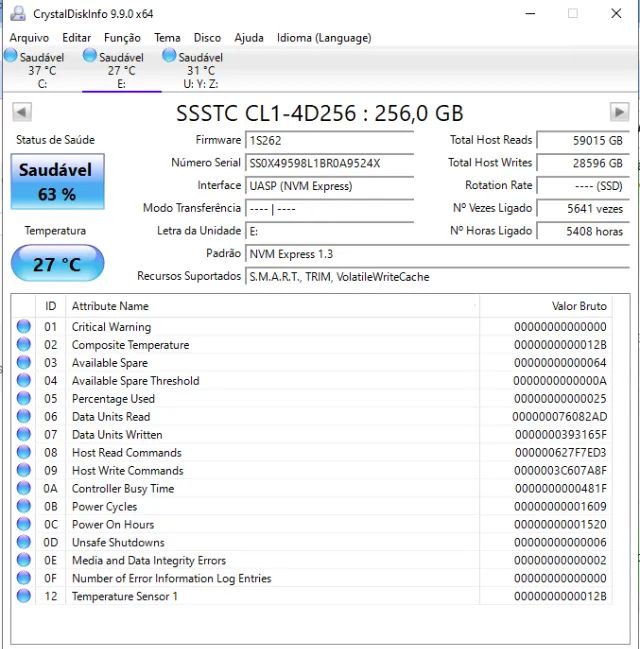The height and width of the screenshot is (649, 640).
Task: Minimize the CrystalDiskInfo window
Action: (530, 13)
